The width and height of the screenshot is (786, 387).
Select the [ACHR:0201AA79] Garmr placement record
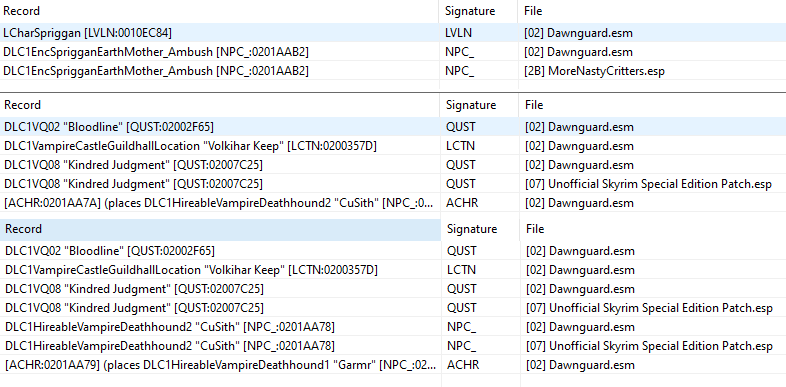pos(221,365)
